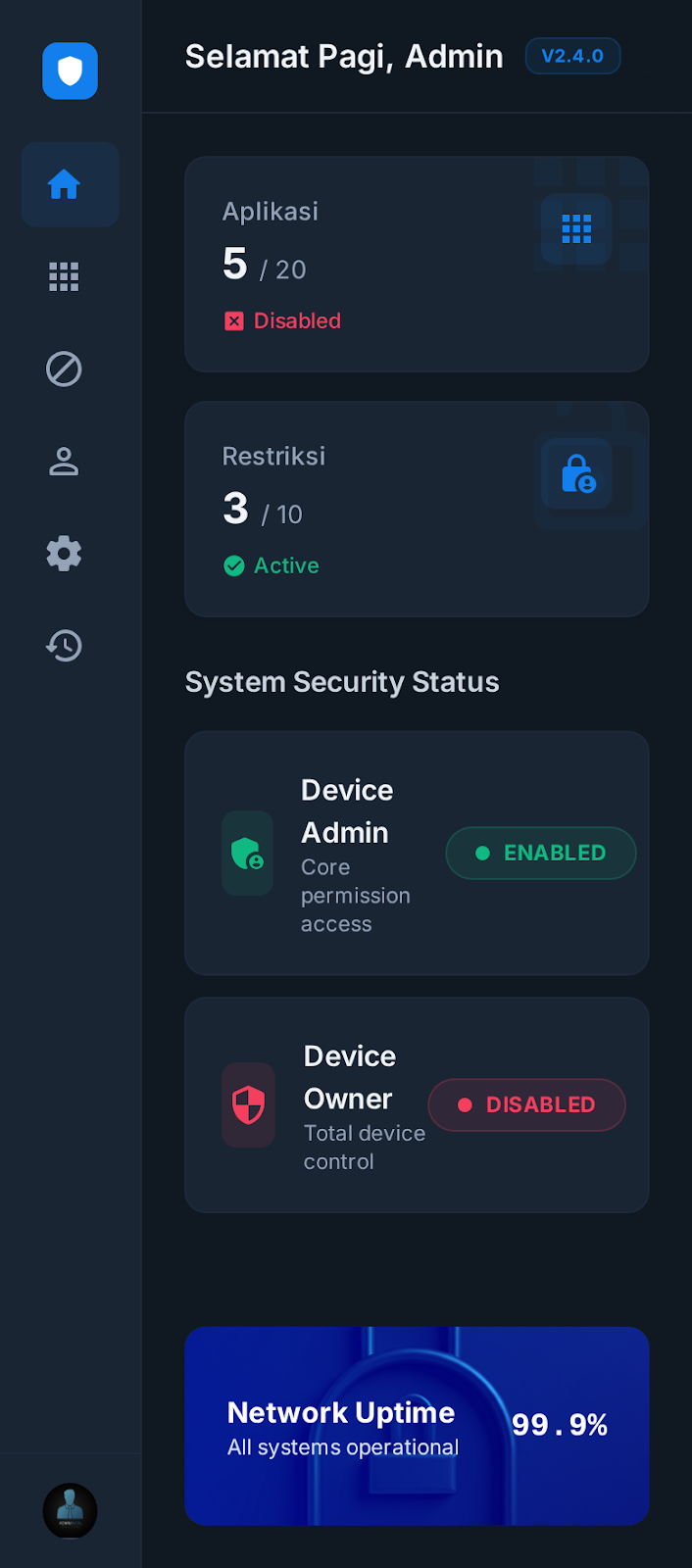Image resolution: width=692 pixels, height=1568 pixels.
Task: Enable the Device Owner DISABLED control
Action: click(x=526, y=1104)
